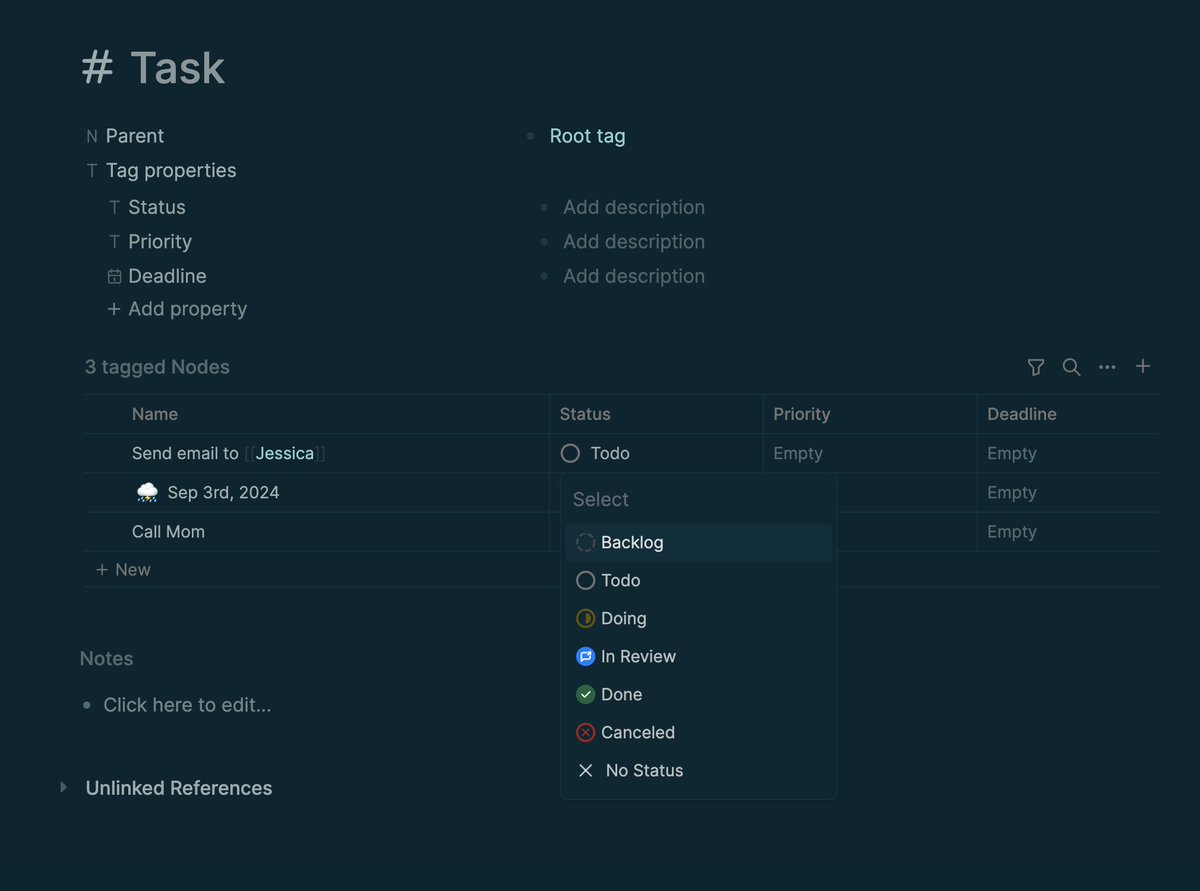The height and width of the screenshot is (891, 1200).
Task: Click the Deadline calendar icon
Action: tap(115, 276)
